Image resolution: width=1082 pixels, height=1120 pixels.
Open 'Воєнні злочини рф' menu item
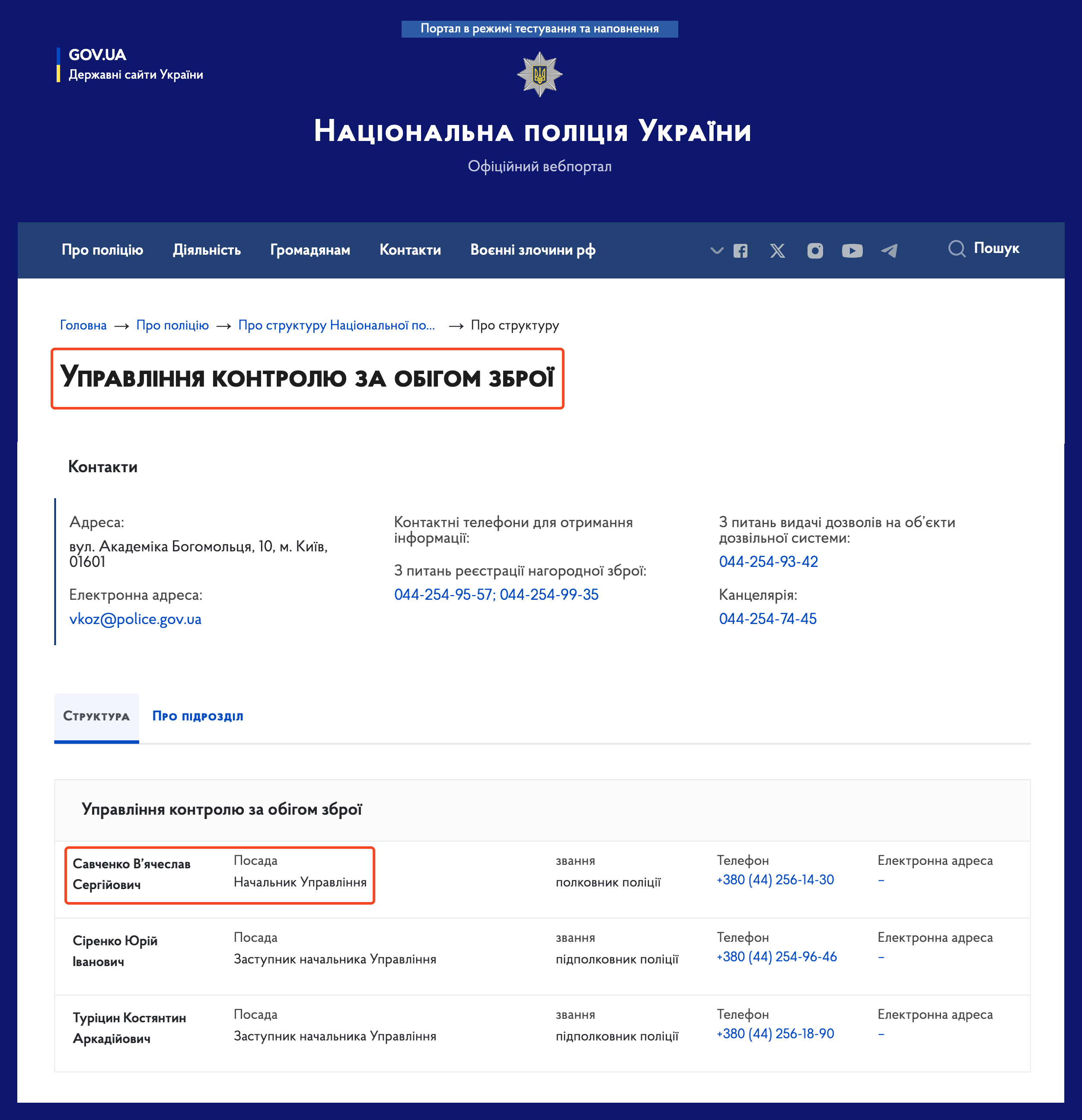(533, 250)
